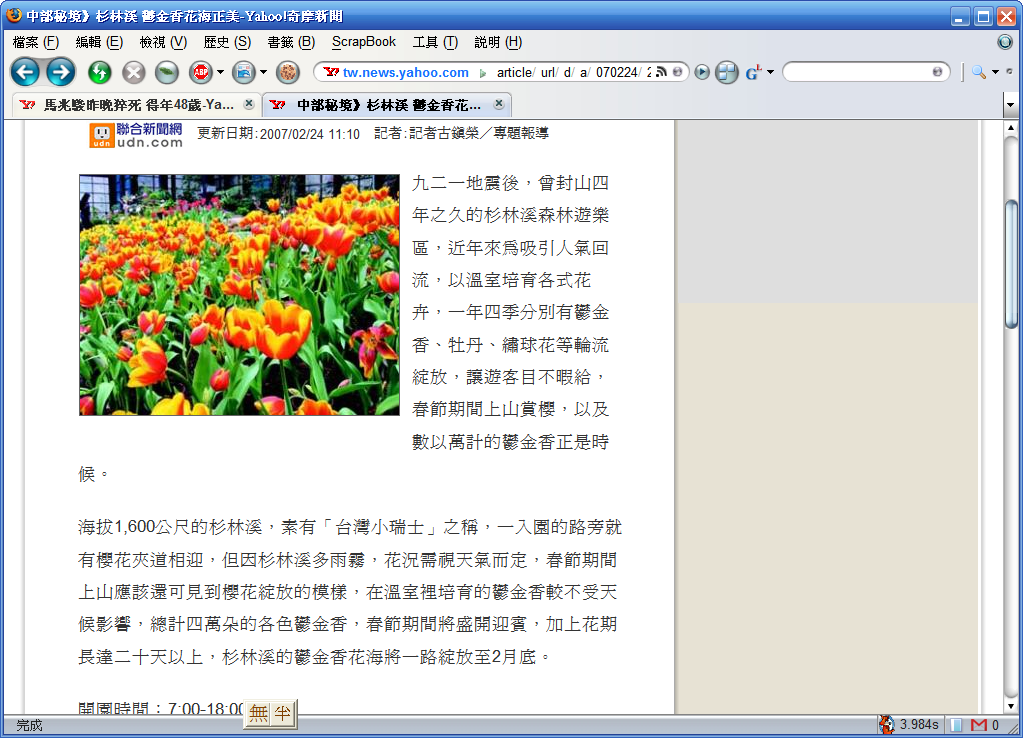This screenshot has width=1023, height=738.
Task: Click the cookie icon in the toolbar
Action: [287, 72]
